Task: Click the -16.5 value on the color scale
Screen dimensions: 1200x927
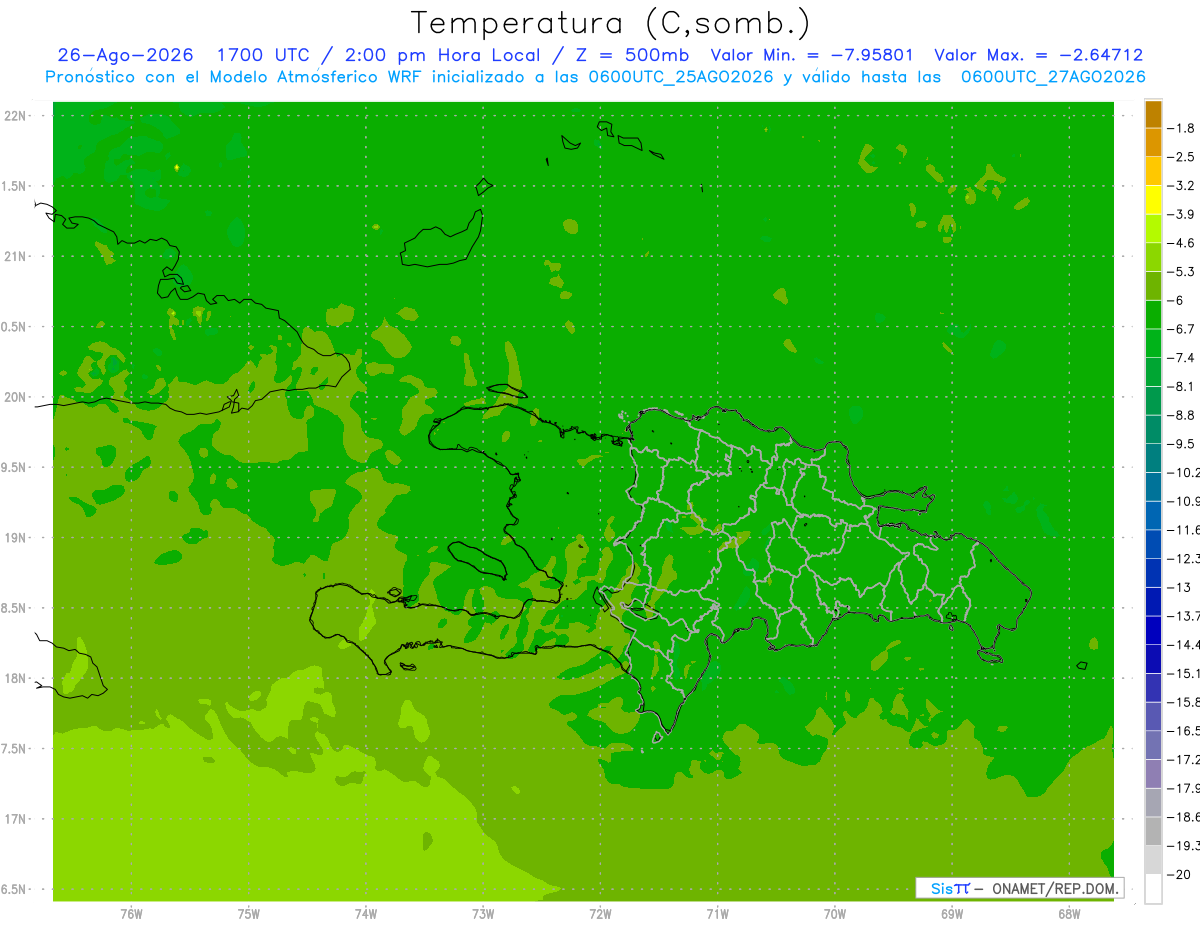Action: [x=1185, y=731]
